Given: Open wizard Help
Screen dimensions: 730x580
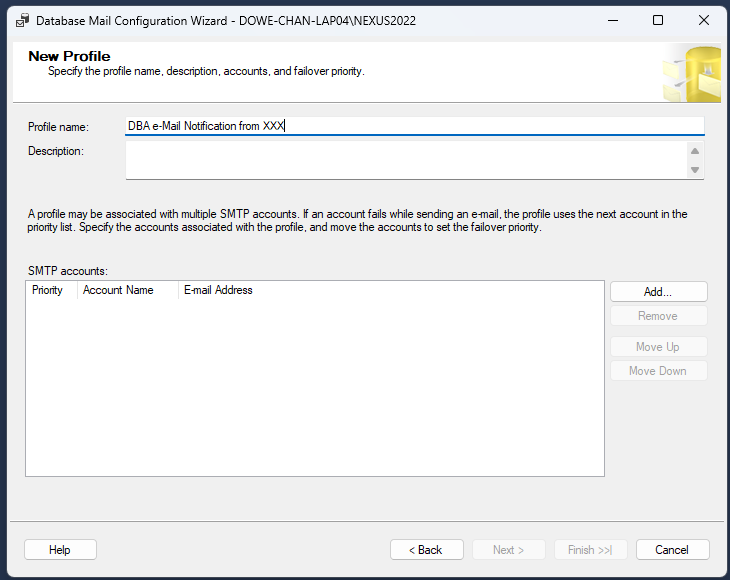Looking at the screenshot, I should coord(60,550).
